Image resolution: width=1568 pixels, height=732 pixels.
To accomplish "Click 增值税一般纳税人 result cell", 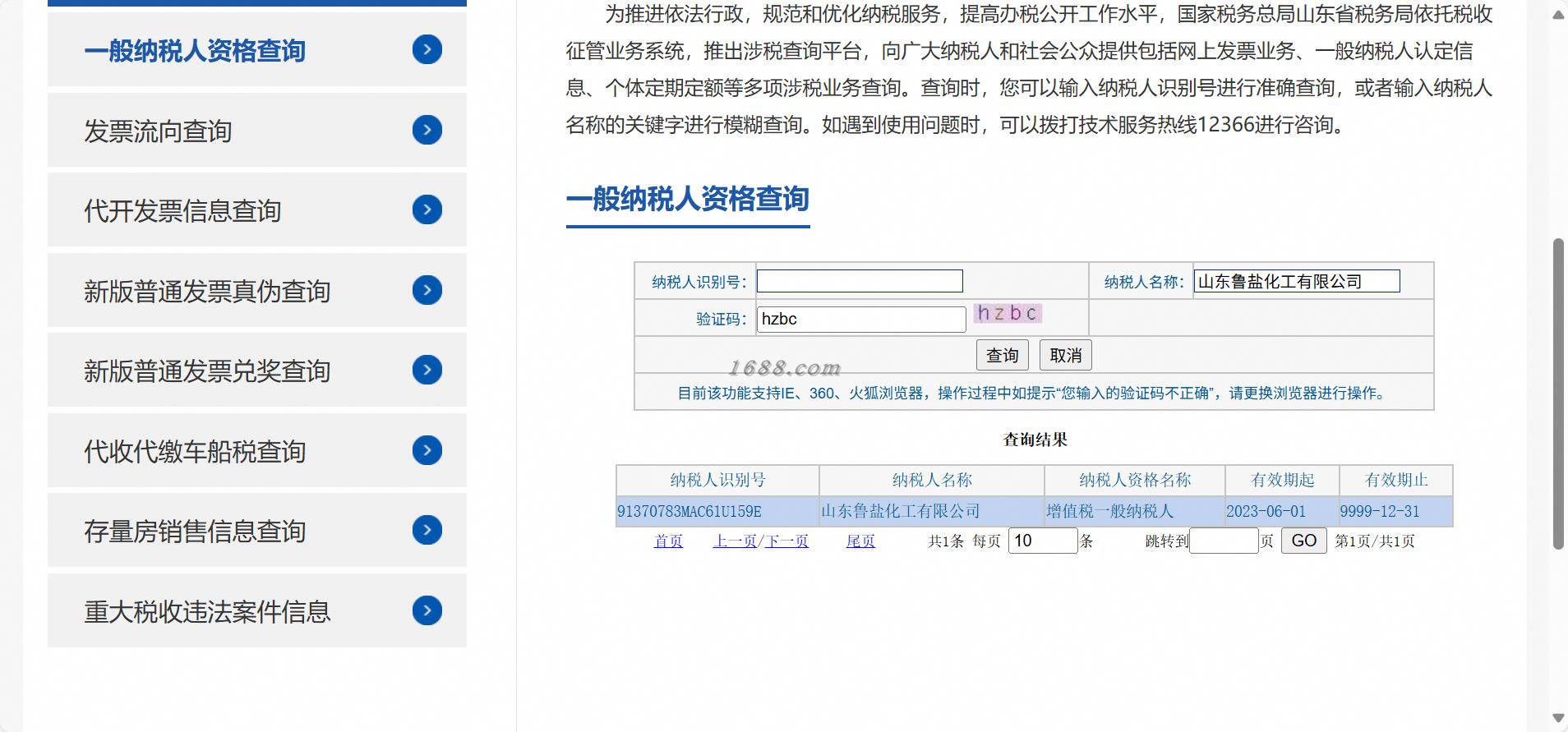I will [x=1135, y=511].
